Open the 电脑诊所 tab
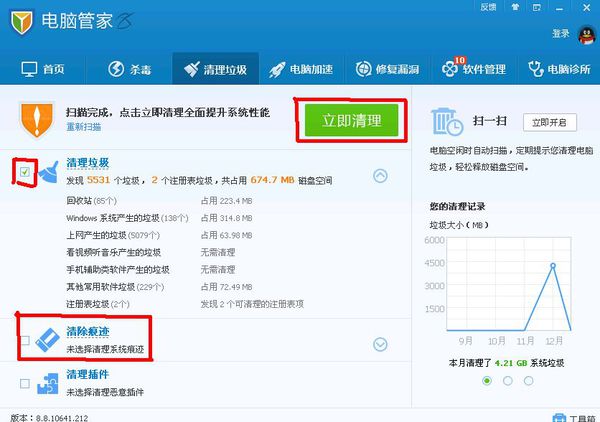Screen dimensions: 600x422 [x=559, y=69]
